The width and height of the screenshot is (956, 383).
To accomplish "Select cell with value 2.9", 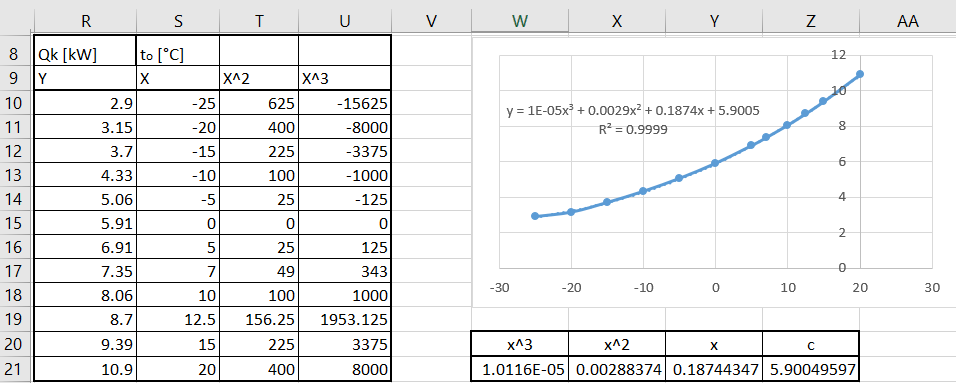I will click(x=85, y=103).
